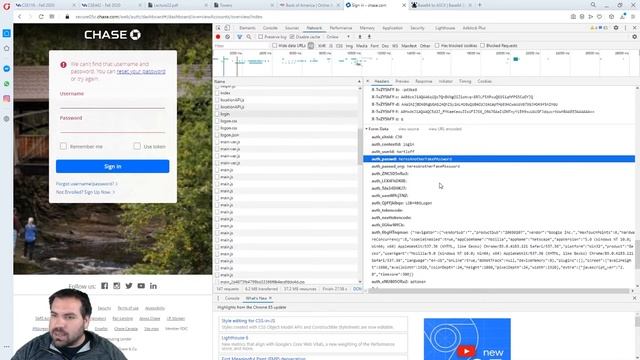The height and width of the screenshot is (360, 640).
Task: Select the logon.json request row
Action: pos(286,135)
